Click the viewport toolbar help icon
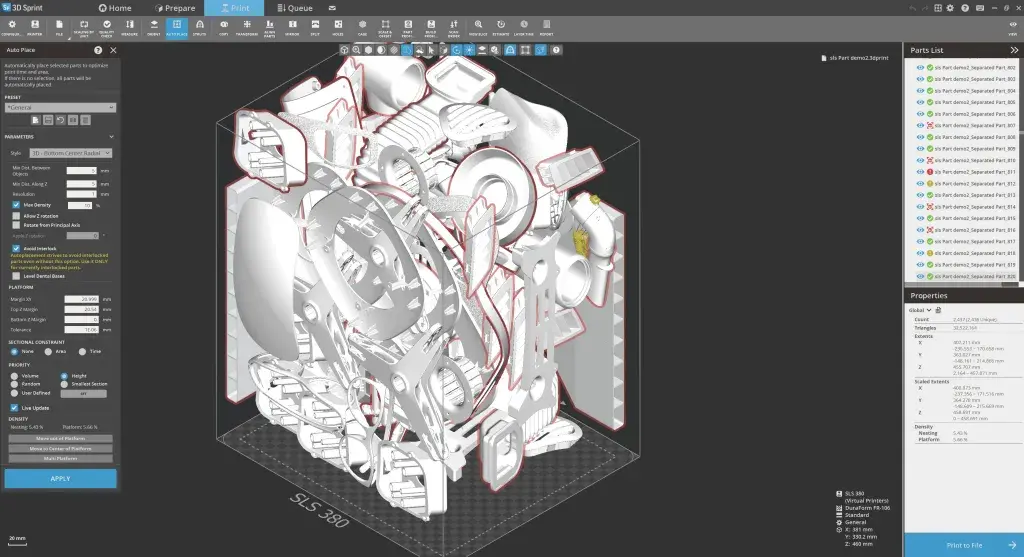This screenshot has width=1024, height=557. (x=556, y=50)
